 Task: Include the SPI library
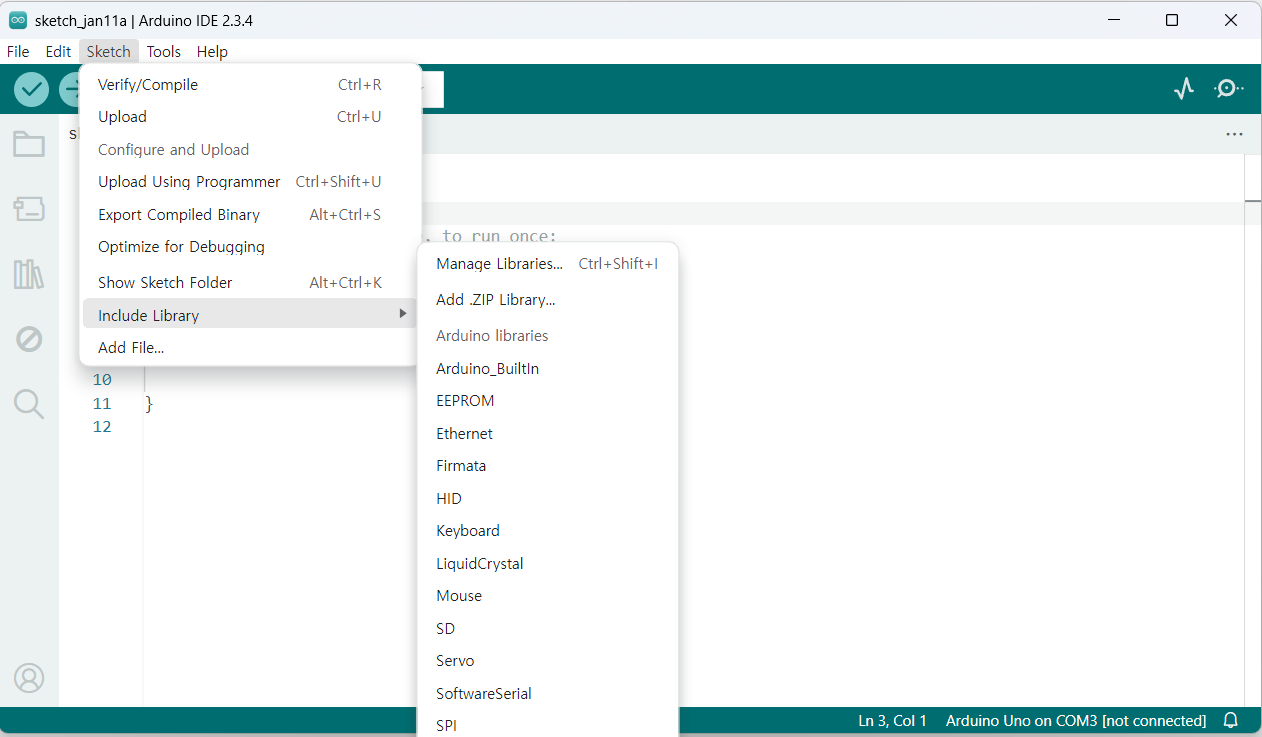pos(547,725)
